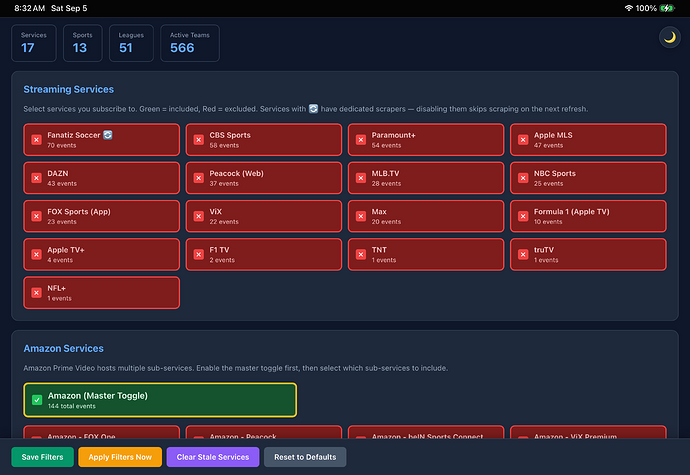This screenshot has width=690, height=475.
Task: Open the Active Teams 566 stat card
Action: click(190, 43)
